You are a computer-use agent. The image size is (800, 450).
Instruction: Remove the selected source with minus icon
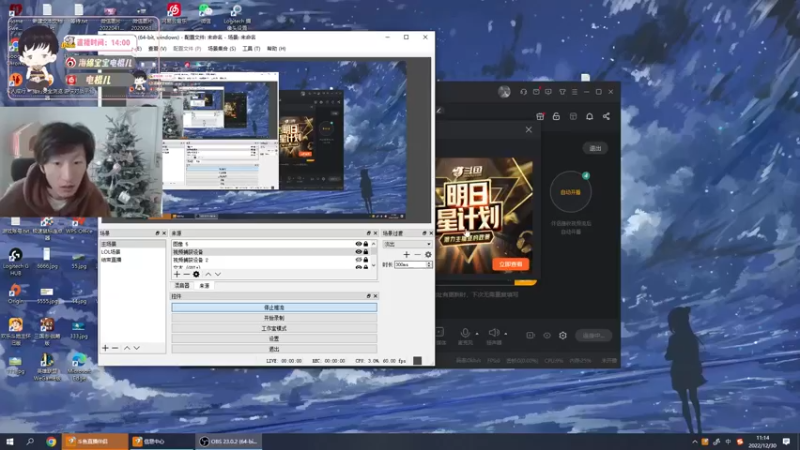pyautogui.click(x=186, y=274)
